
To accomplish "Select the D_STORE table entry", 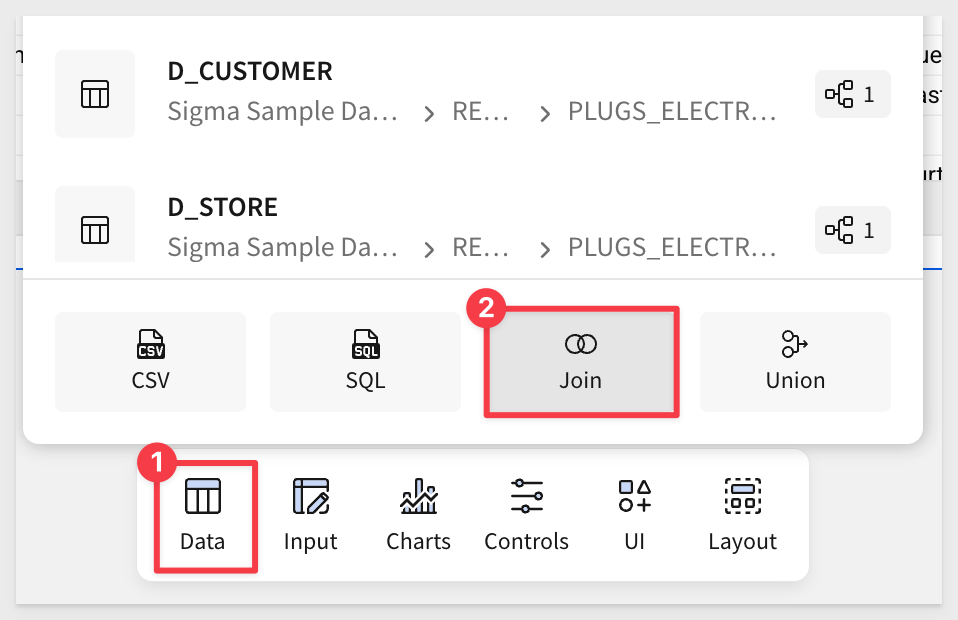I will (222, 208).
